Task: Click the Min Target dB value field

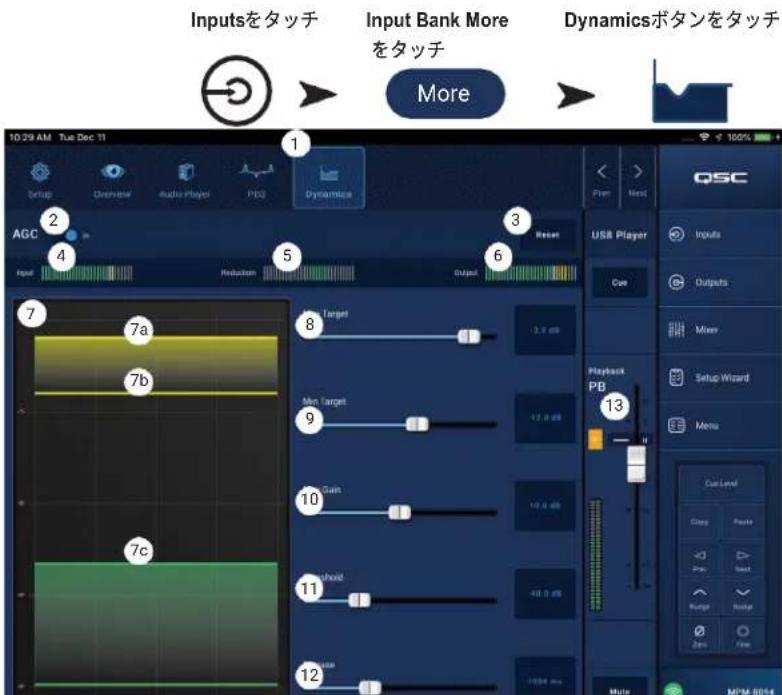Action: click(545, 418)
